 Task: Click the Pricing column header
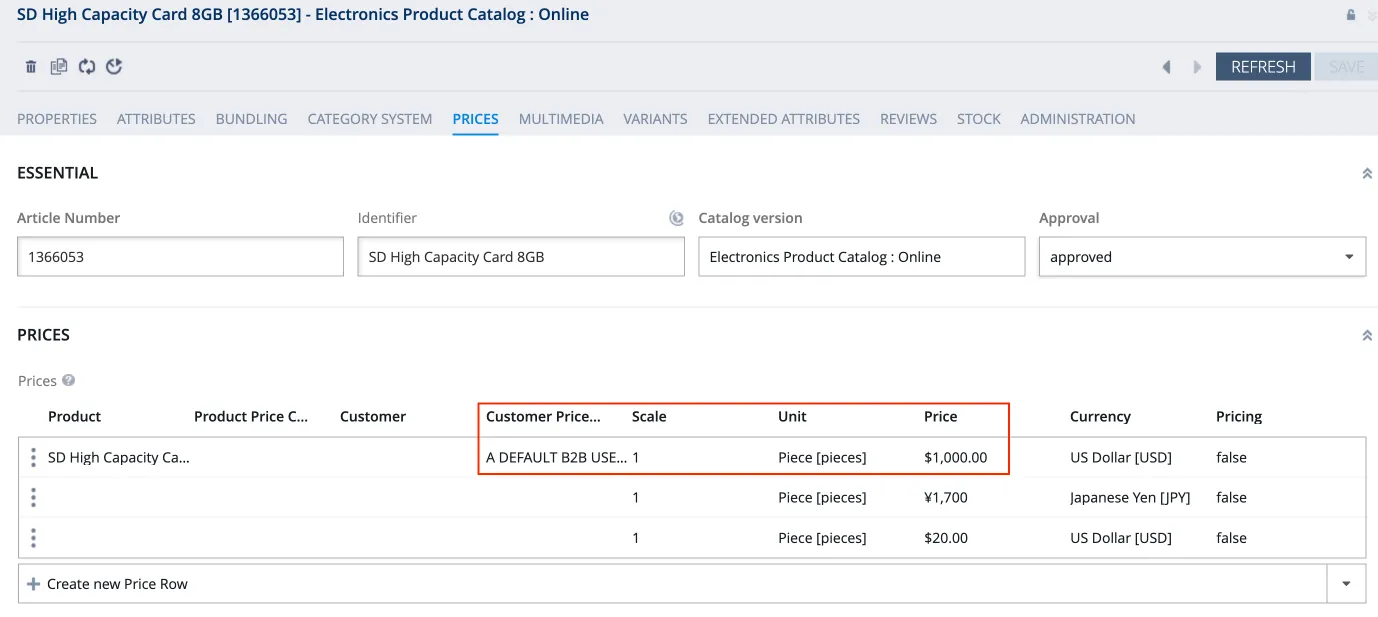(x=1239, y=416)
